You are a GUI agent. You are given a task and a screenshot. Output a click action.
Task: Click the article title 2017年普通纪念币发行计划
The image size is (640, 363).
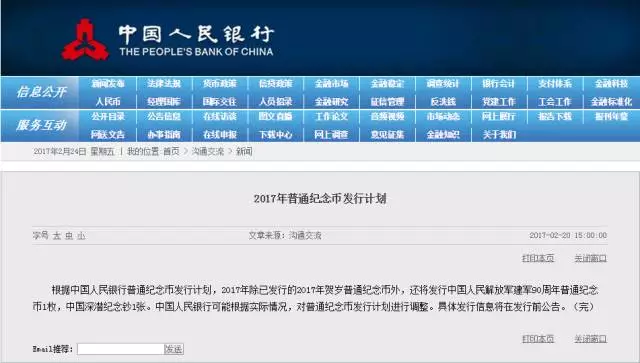coord(320,199)
